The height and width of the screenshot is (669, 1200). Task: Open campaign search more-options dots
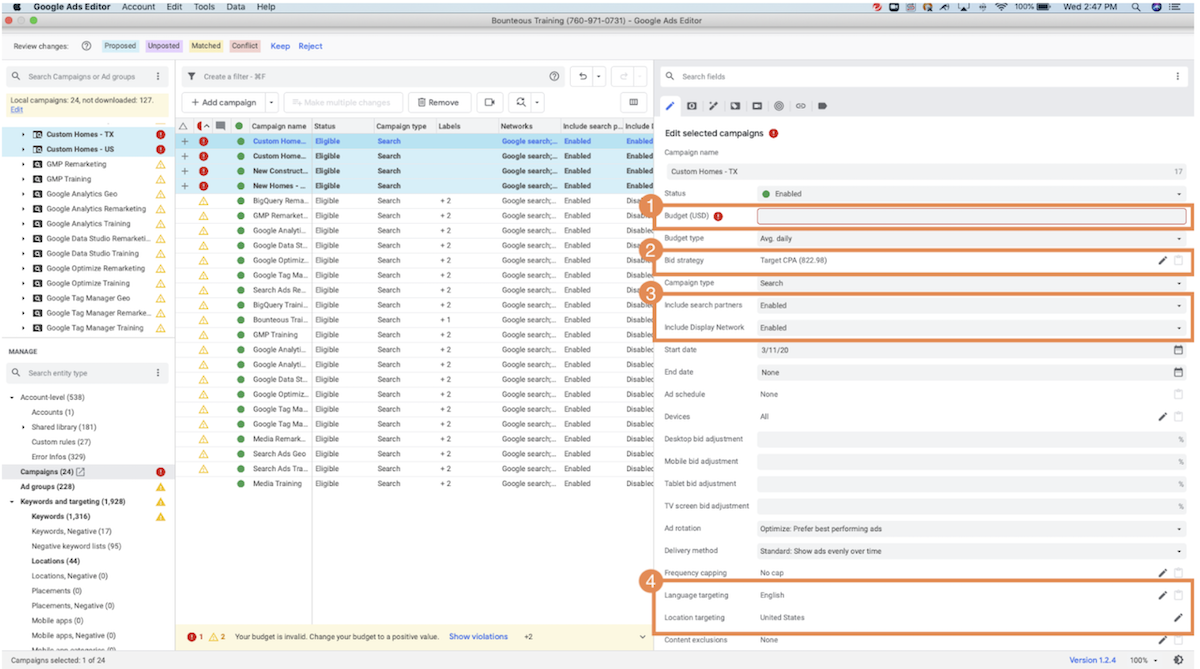pyautogui.click(x=158, y=76)
